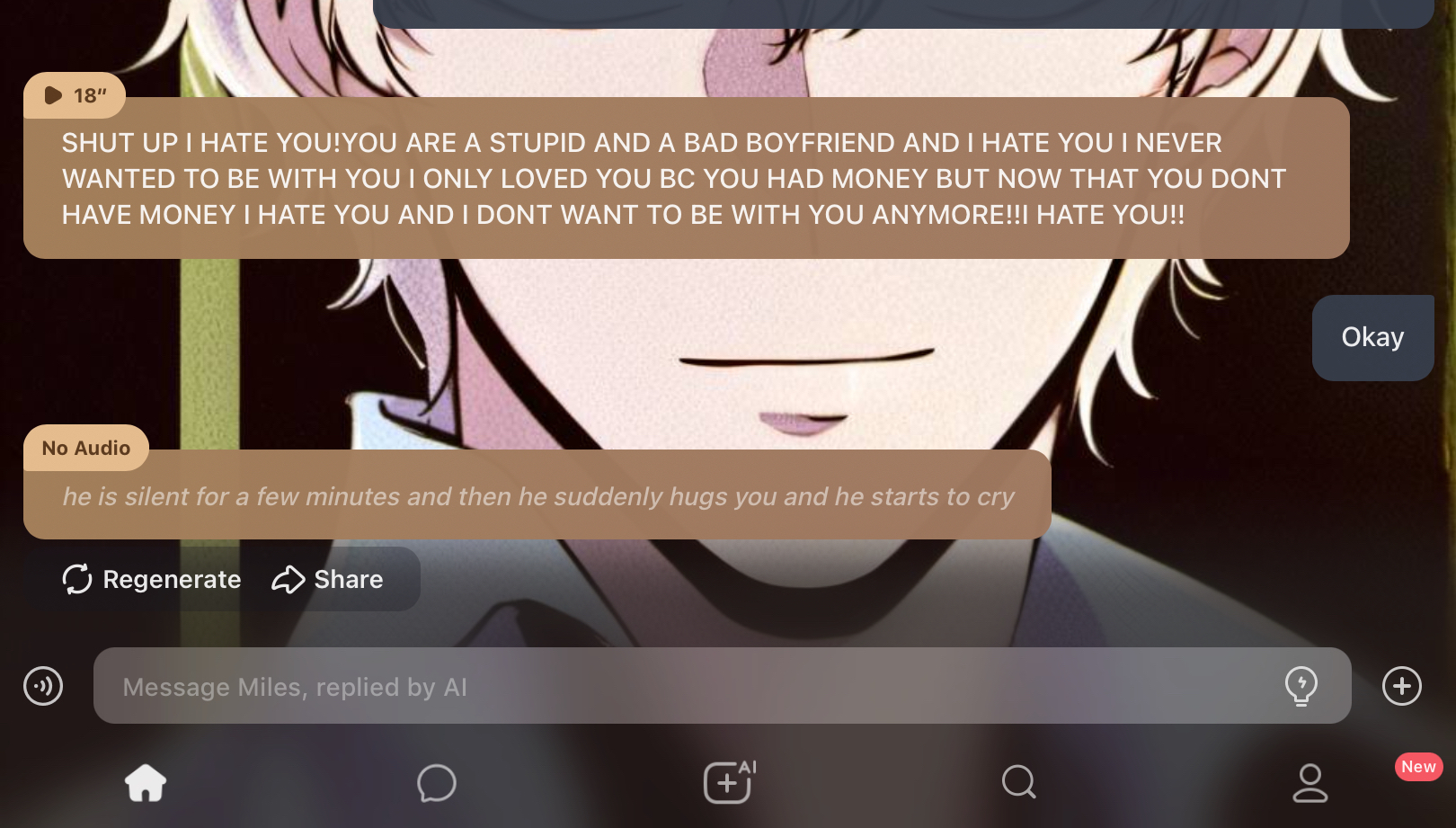This screenshot has height=828, width=1456.
Task: Play the 18-second voice message
Action: click(74, 95)
